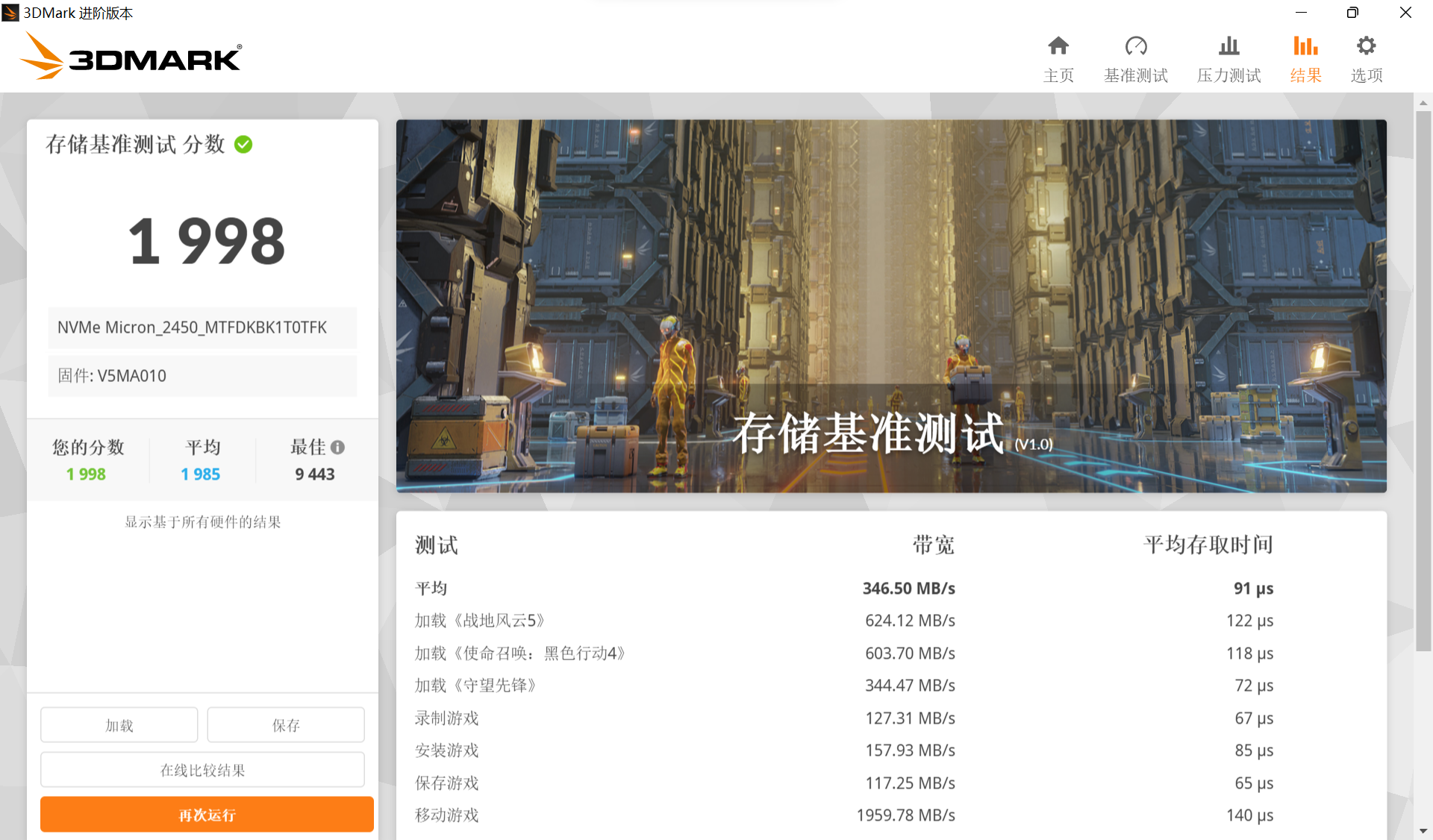Open the 压力测试 stress test section
The height and width of the screenshot is (840, 1433).
[1228, 58]
